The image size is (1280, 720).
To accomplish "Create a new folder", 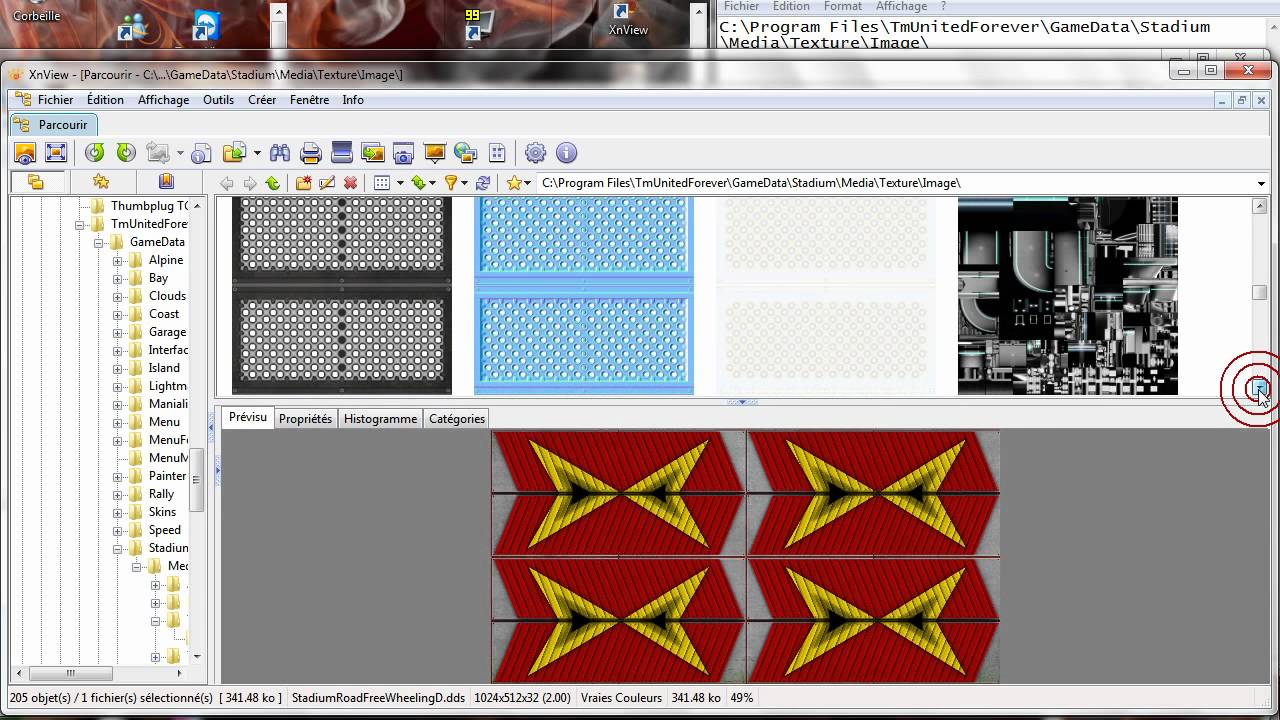I will (x=303, y=183).
